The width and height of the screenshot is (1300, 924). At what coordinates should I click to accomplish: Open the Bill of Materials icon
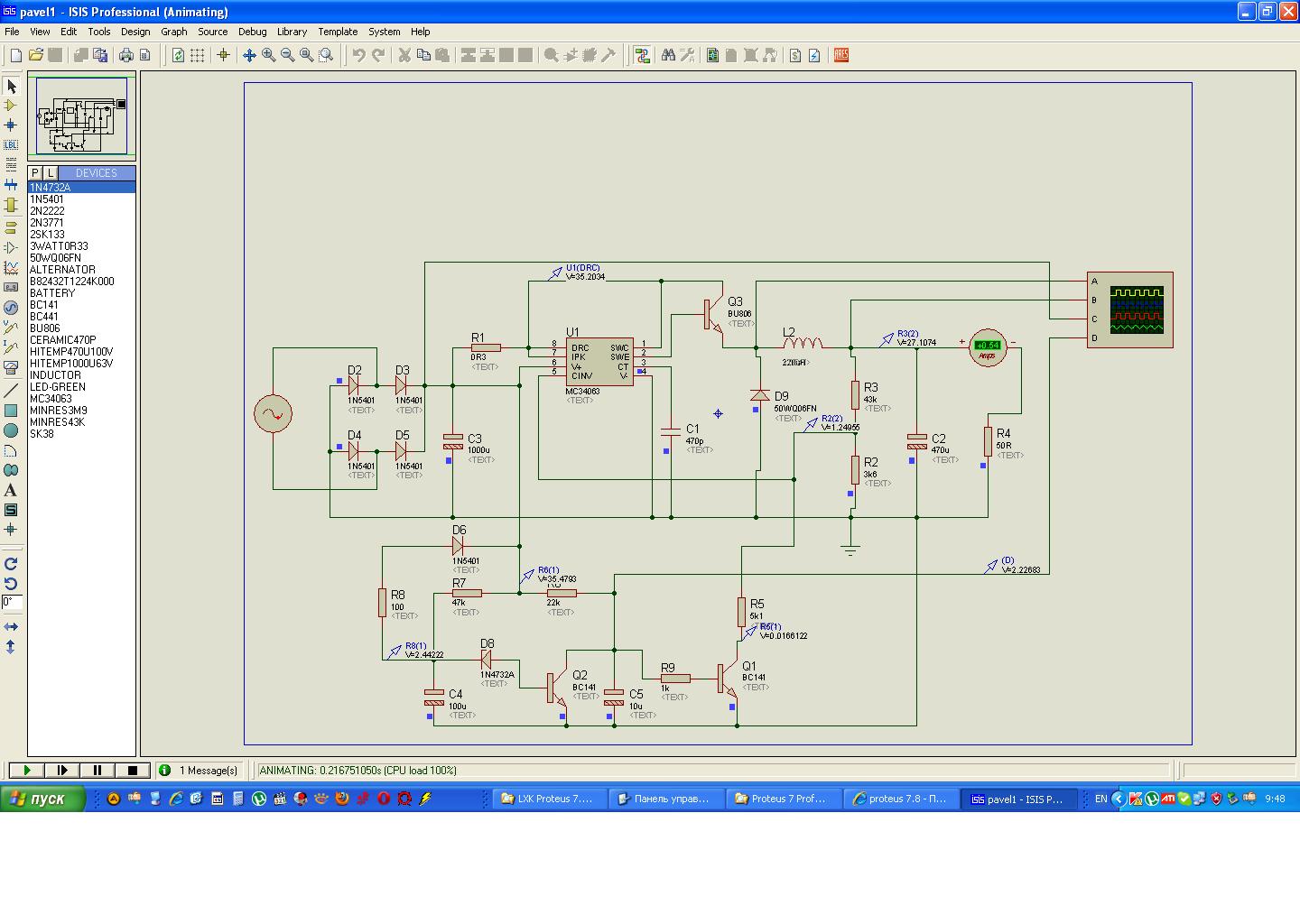click(794, 55)
